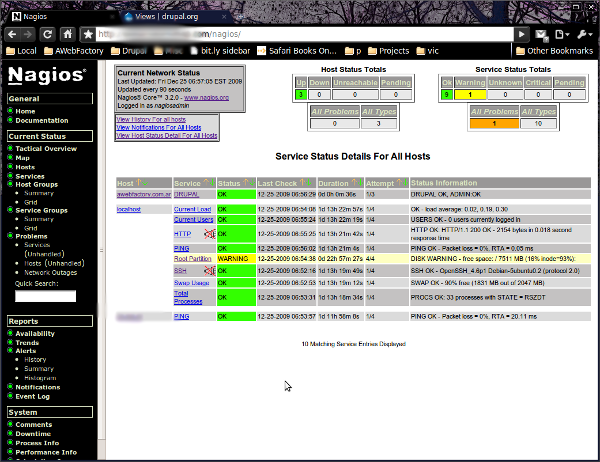Open the www.nagios.org link
Image resolution: width=600 pixels, height=462 pixels.
pyautogui.click(x=207, y=98)
